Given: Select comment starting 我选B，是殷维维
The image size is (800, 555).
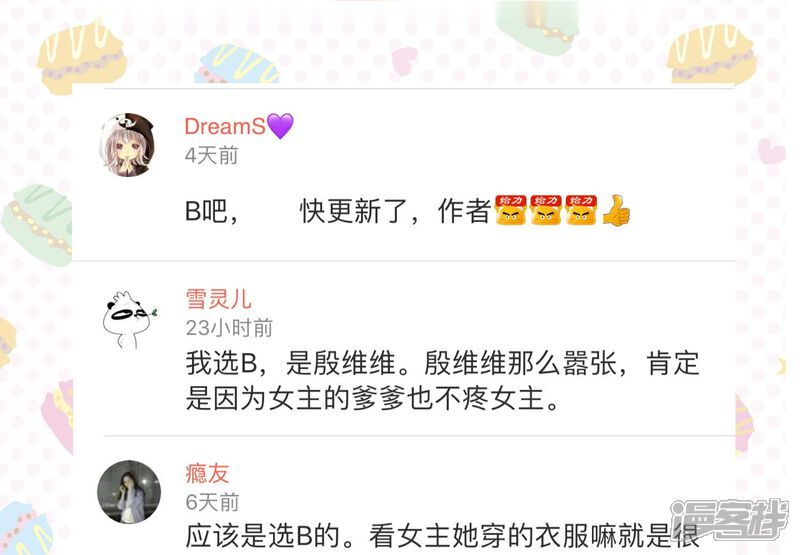Looking at the screenshot, I should 442,363.
